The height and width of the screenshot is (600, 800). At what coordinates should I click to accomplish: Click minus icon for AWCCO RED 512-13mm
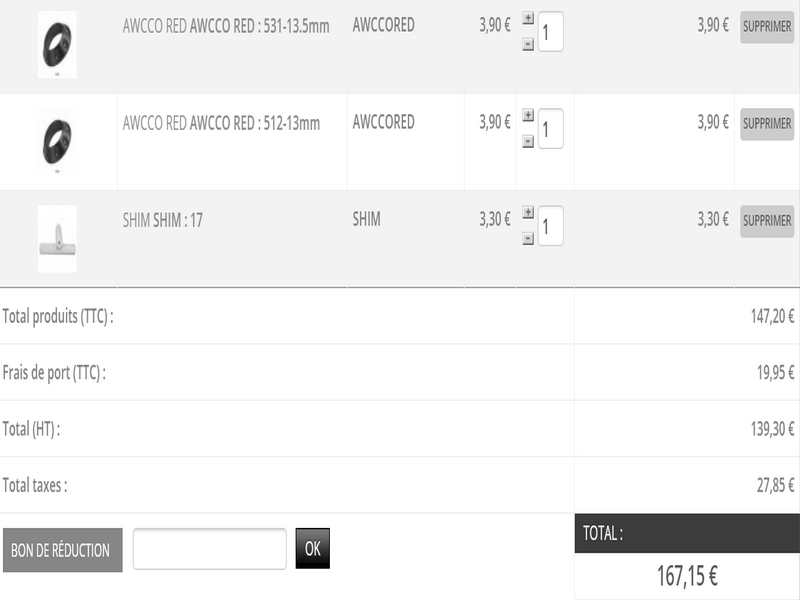528,142
